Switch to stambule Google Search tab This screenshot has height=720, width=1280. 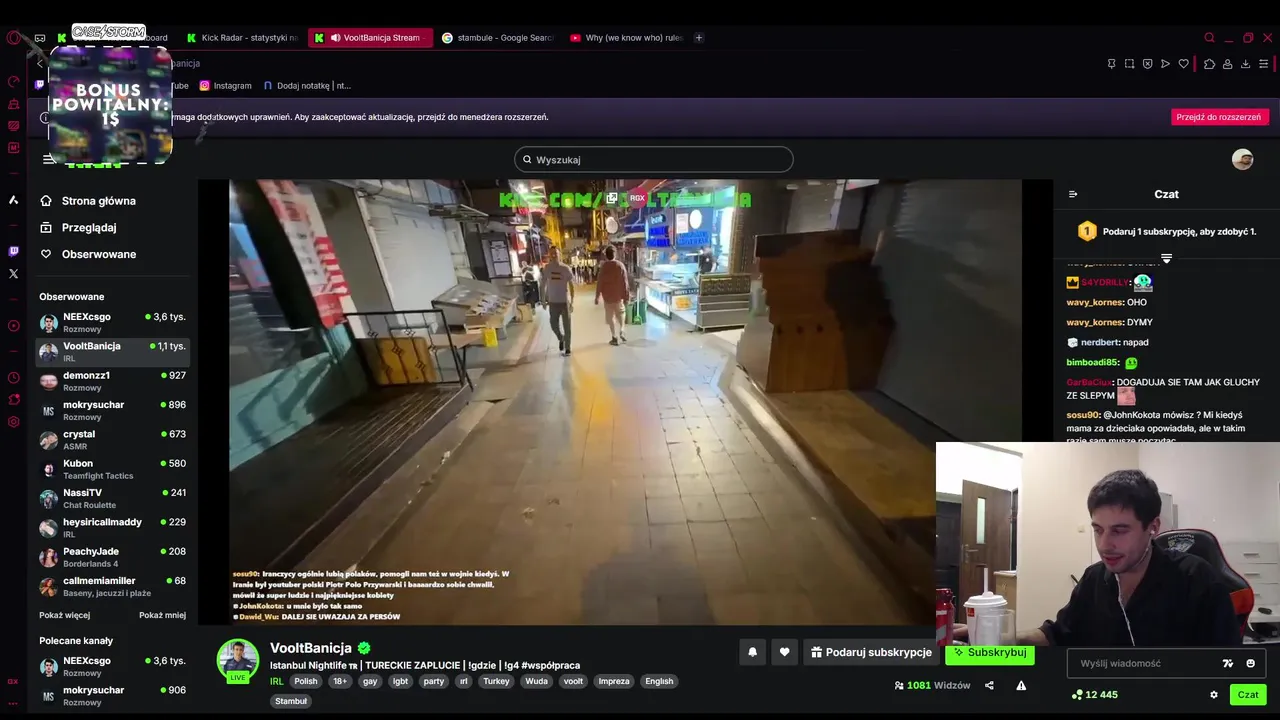498,38
